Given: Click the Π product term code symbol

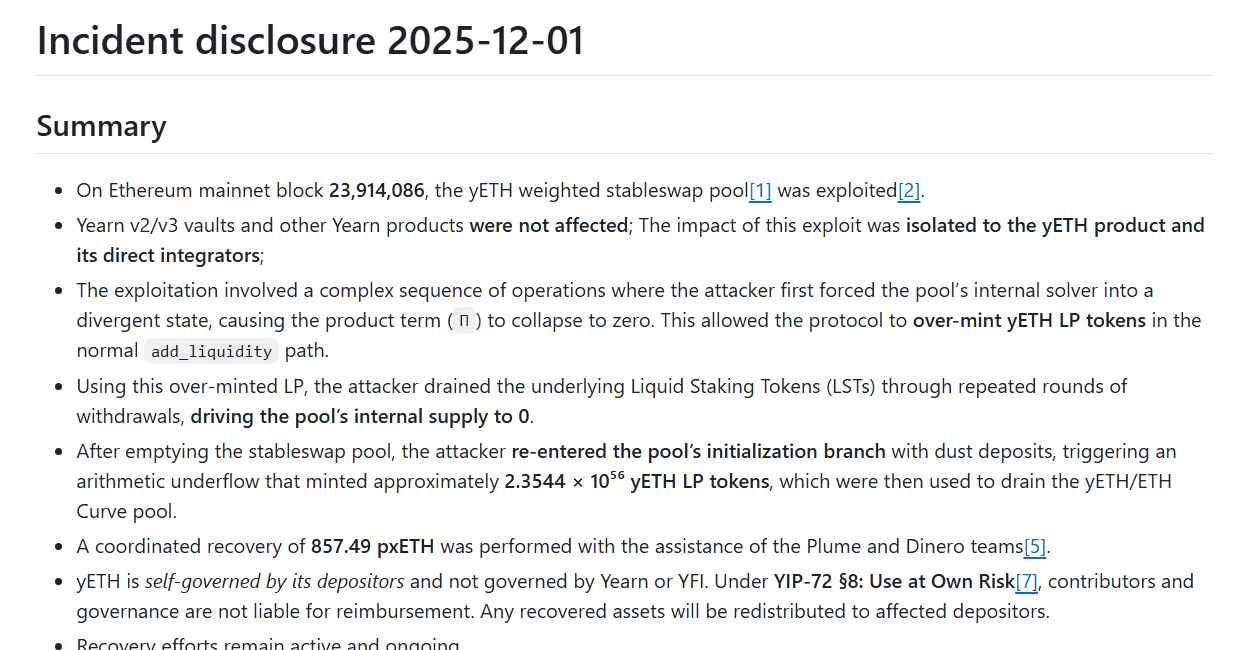Looking at the screenshot, I should tap(463, 322).
